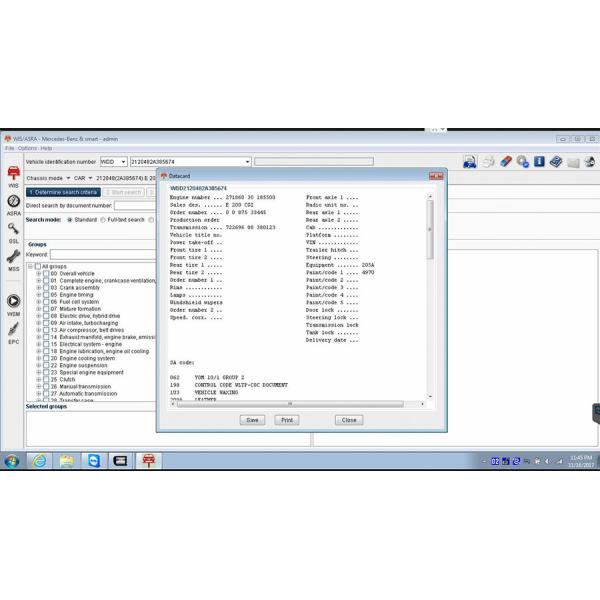
Task: Open the ASRA module in sidebar
Action: pos(14,203)
